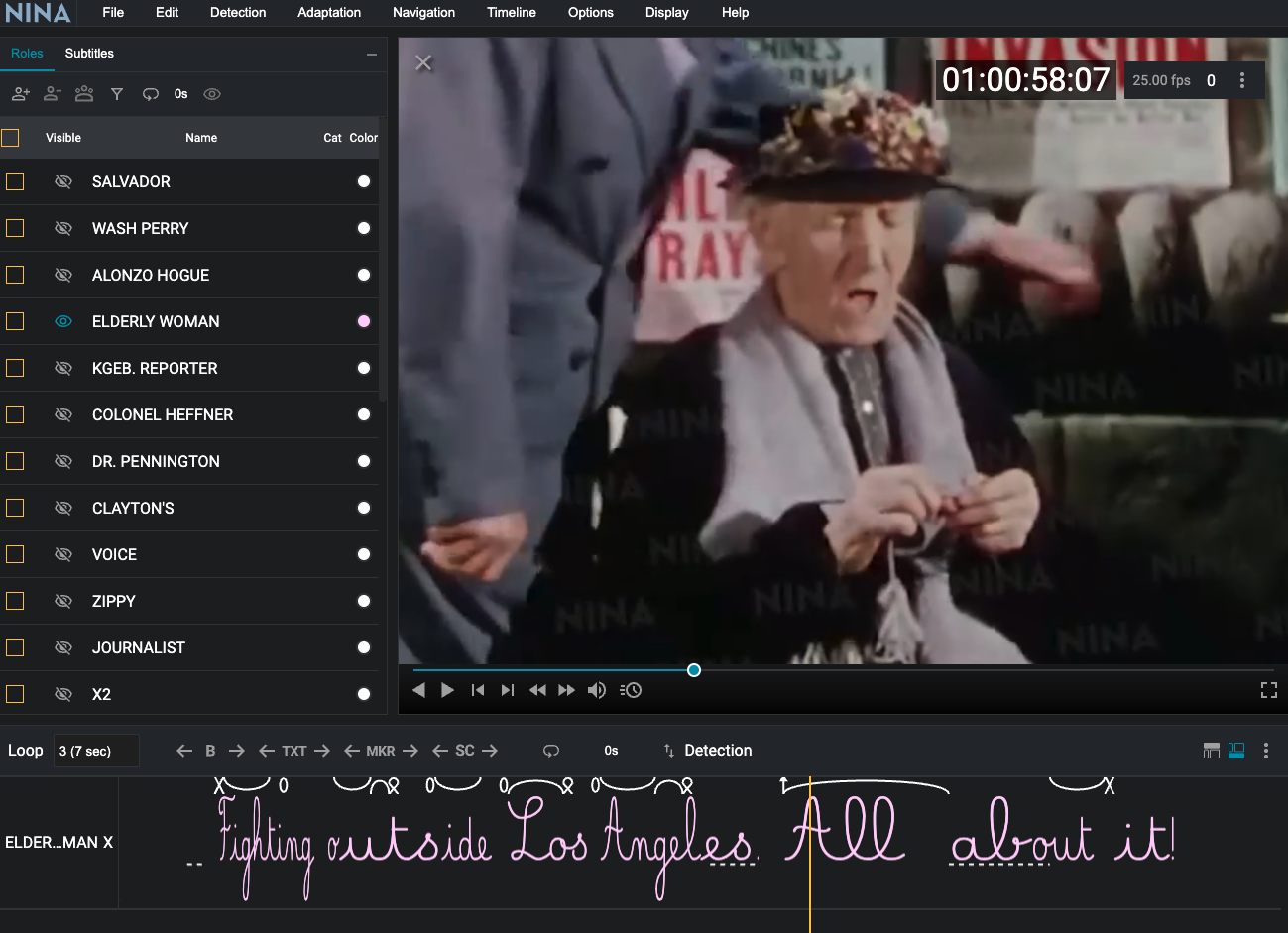Show the ALONZO HOGUE role
Image resolution: width=1288 pixels, height=933 pixels.
63,275
